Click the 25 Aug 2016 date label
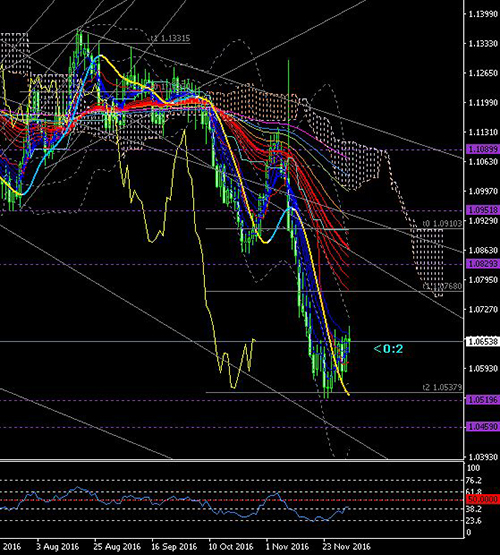The height and width of the screenshot is (555, 500). point(117,547)
